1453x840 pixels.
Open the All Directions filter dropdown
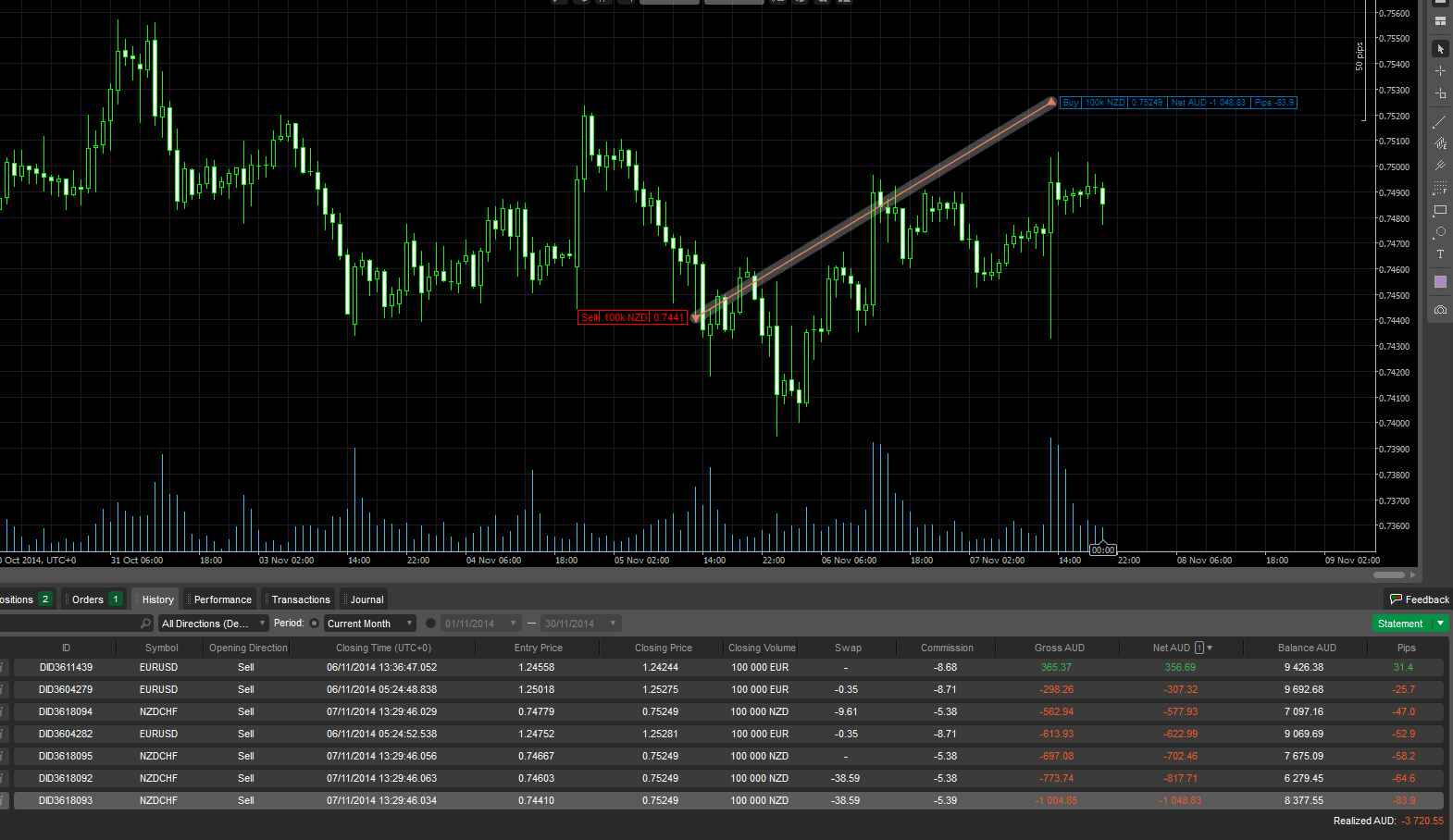coord(213,624)
